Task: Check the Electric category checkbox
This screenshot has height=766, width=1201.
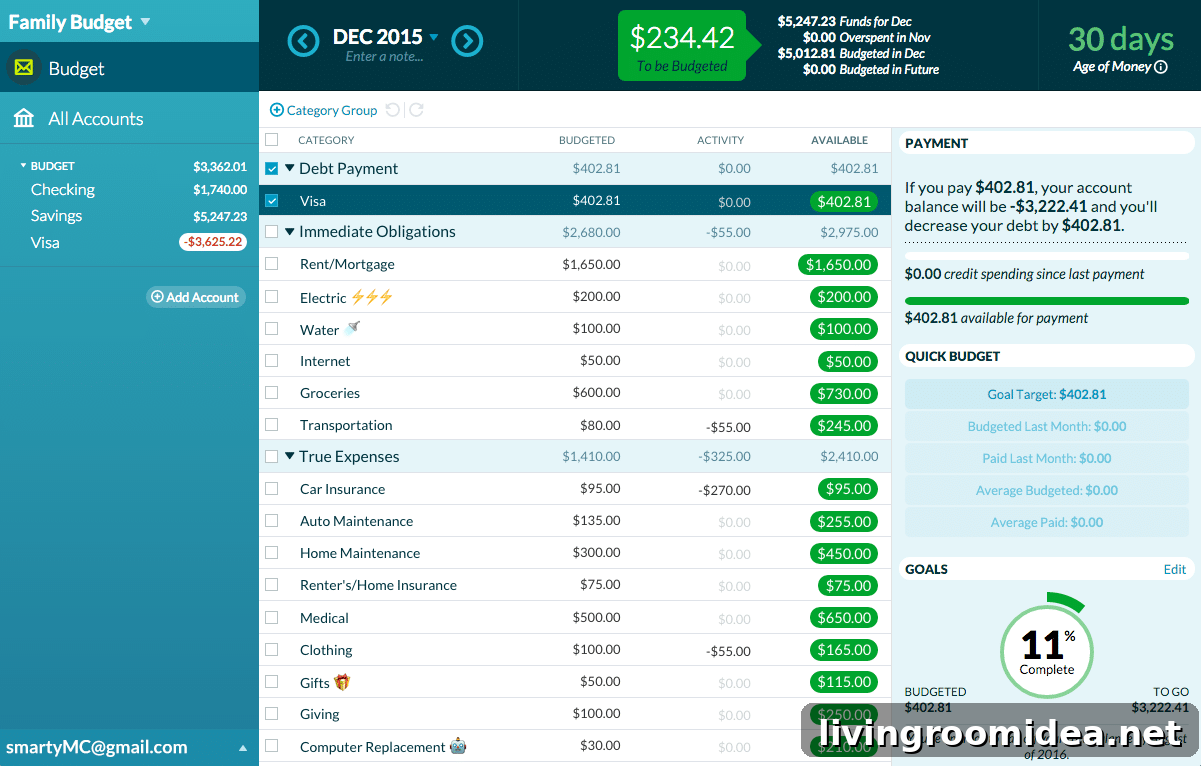Action: coord(272,297)
